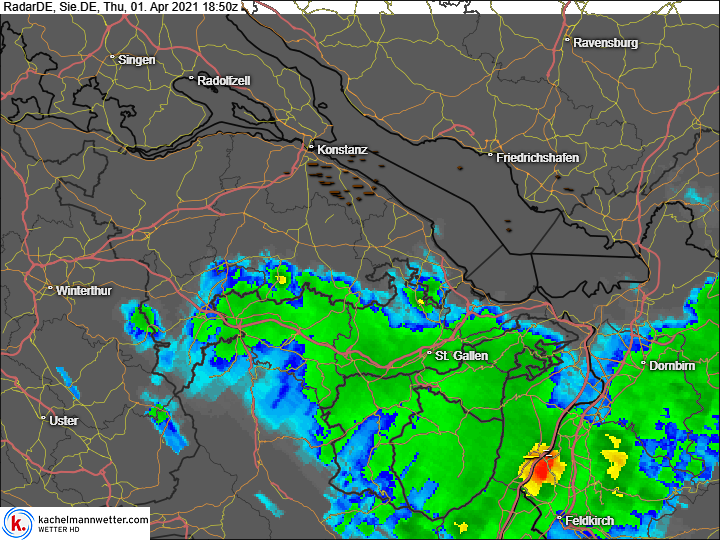Click the Winterthur city marker dot
Screen dimensions: 720x540
coord(51,289)
